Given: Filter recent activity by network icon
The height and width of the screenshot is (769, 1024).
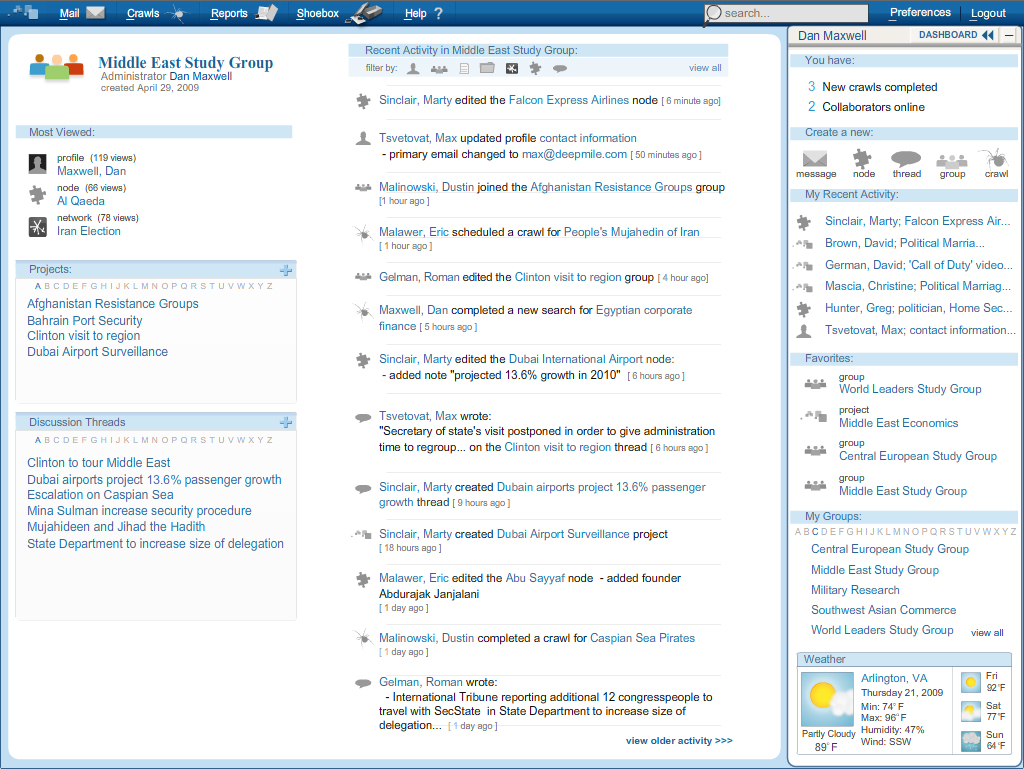Looking at the screenshot, I should pos(511,68).
